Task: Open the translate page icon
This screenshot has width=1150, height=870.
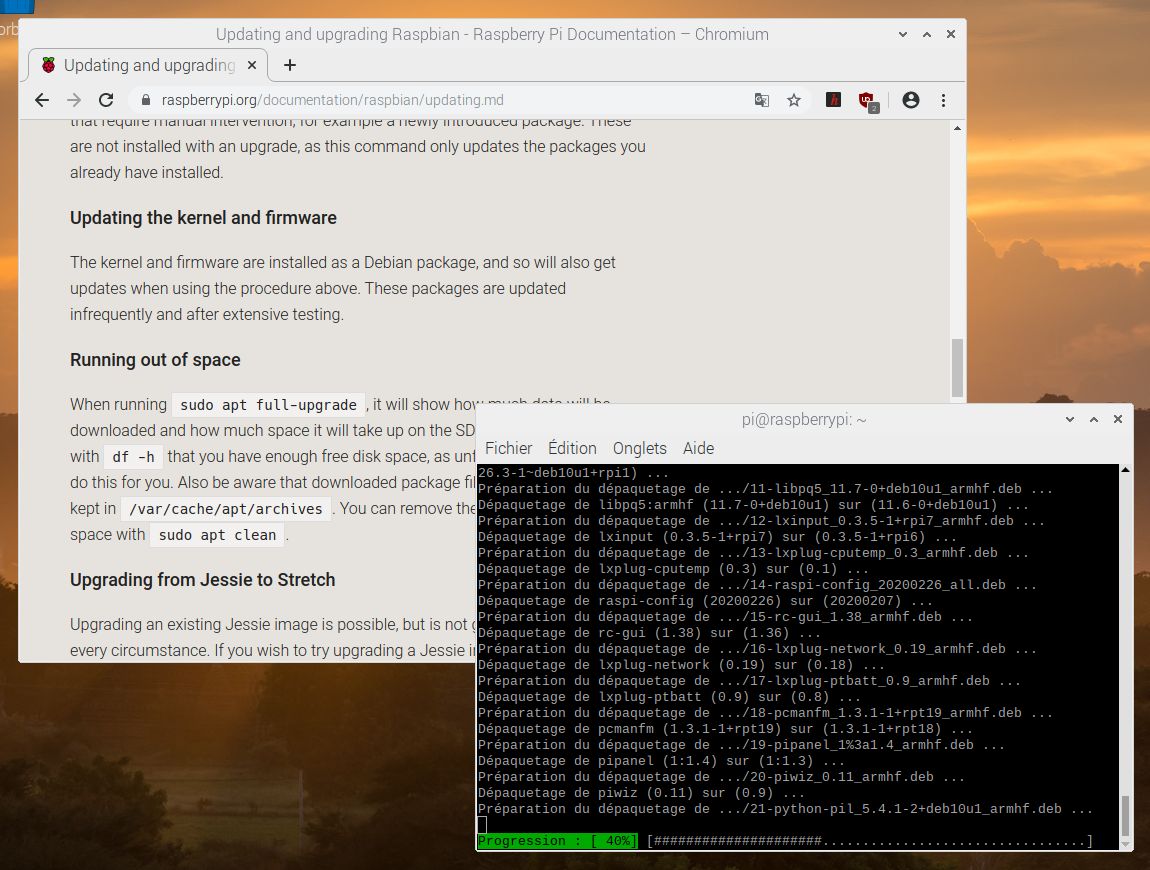Action: pos(762,100)
